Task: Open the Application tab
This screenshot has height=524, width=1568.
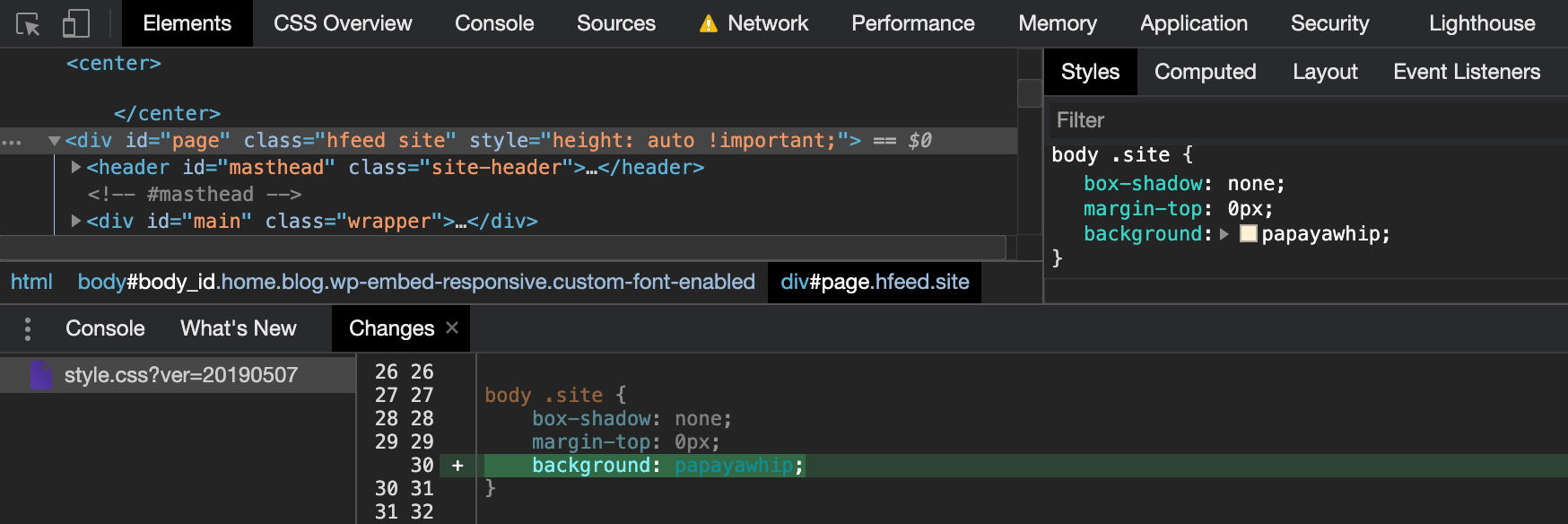Action: [1194, 23]
